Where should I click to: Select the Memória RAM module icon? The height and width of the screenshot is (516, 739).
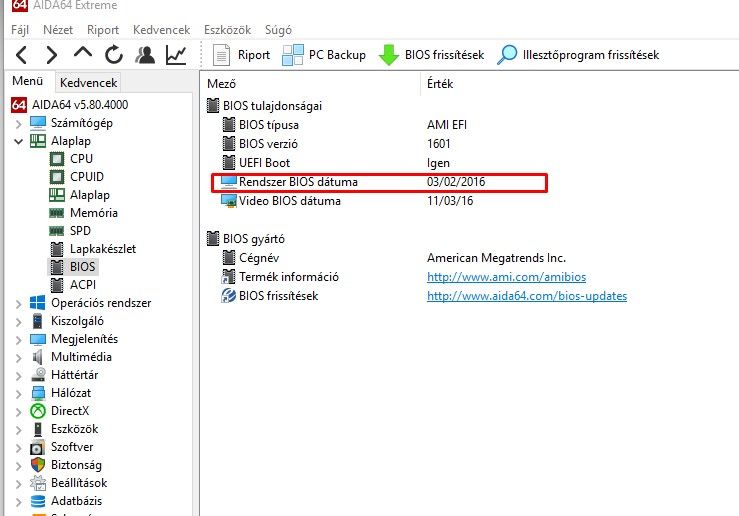57,213
